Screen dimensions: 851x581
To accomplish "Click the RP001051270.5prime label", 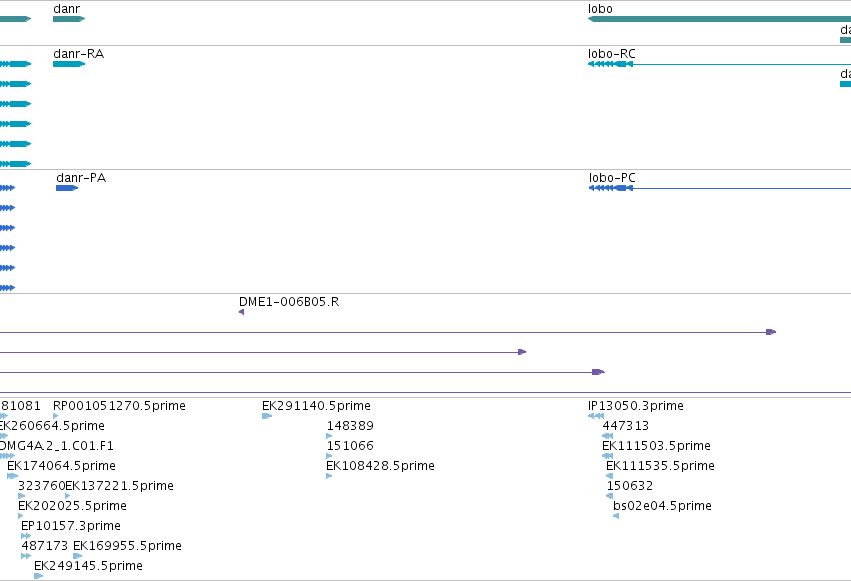I will pyautogui.click(x=119, y=406).
